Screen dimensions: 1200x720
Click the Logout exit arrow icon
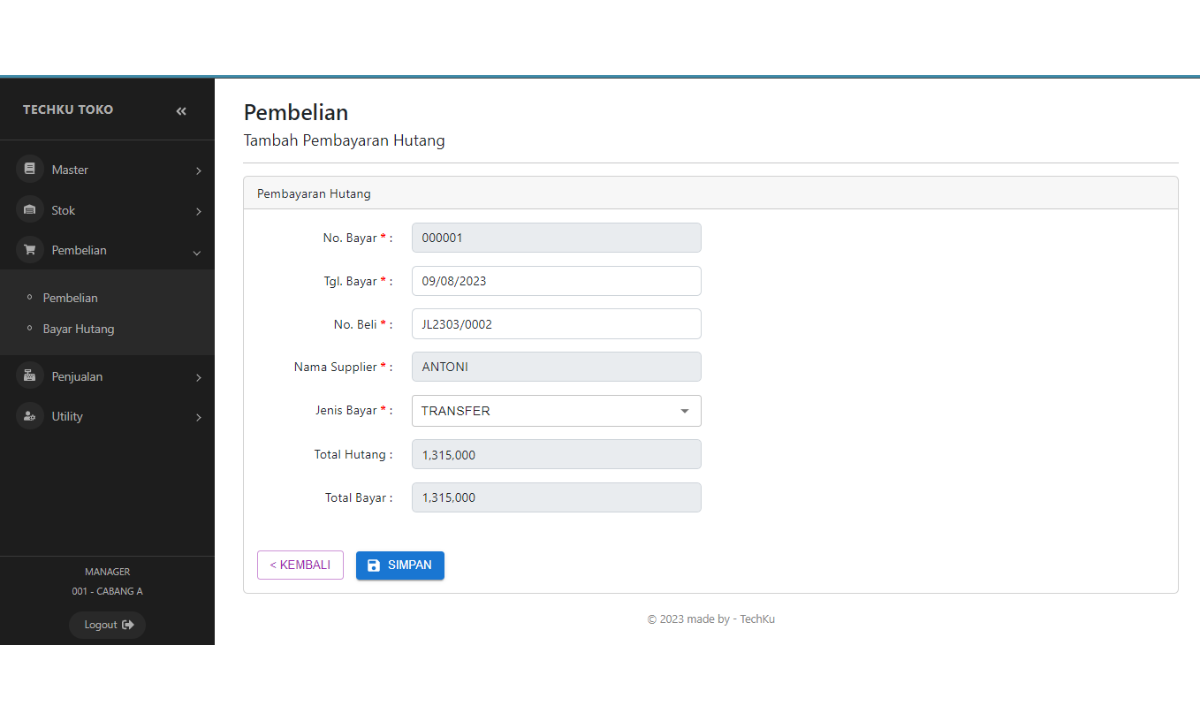pos(128,625)
